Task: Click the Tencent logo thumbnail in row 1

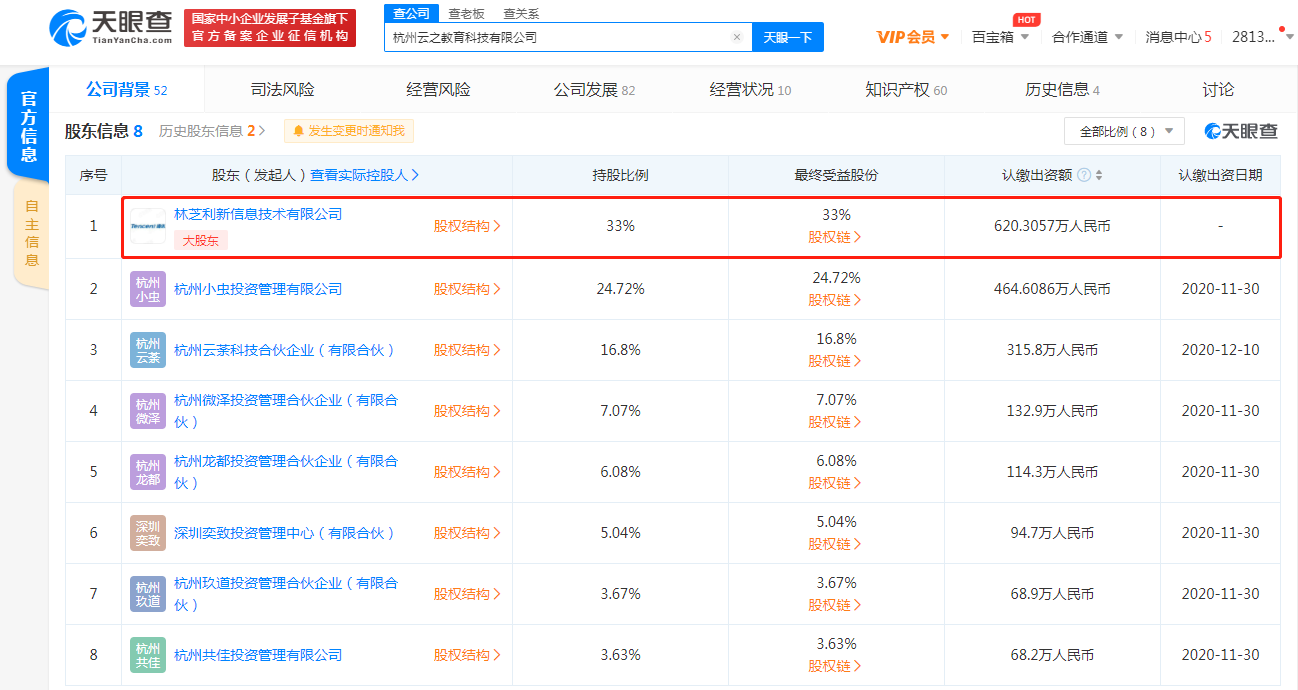Action: coord(148,226)
